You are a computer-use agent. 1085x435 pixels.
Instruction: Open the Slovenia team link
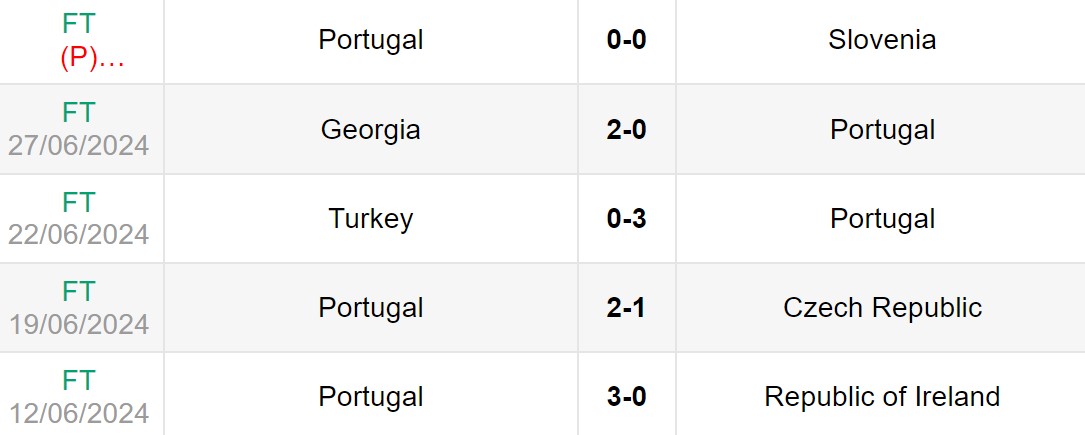(x=882, y=40)
